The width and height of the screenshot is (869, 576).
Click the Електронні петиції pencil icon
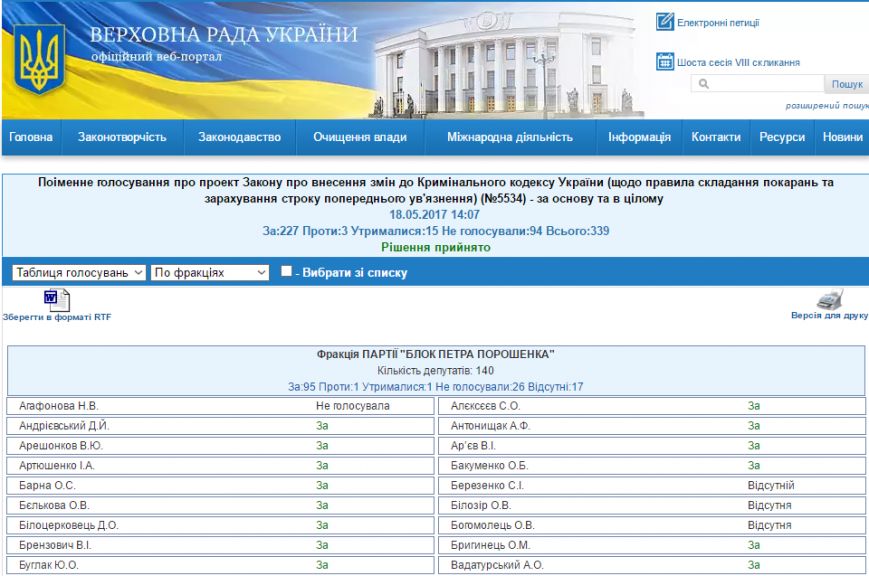click(x=664, y=22)
